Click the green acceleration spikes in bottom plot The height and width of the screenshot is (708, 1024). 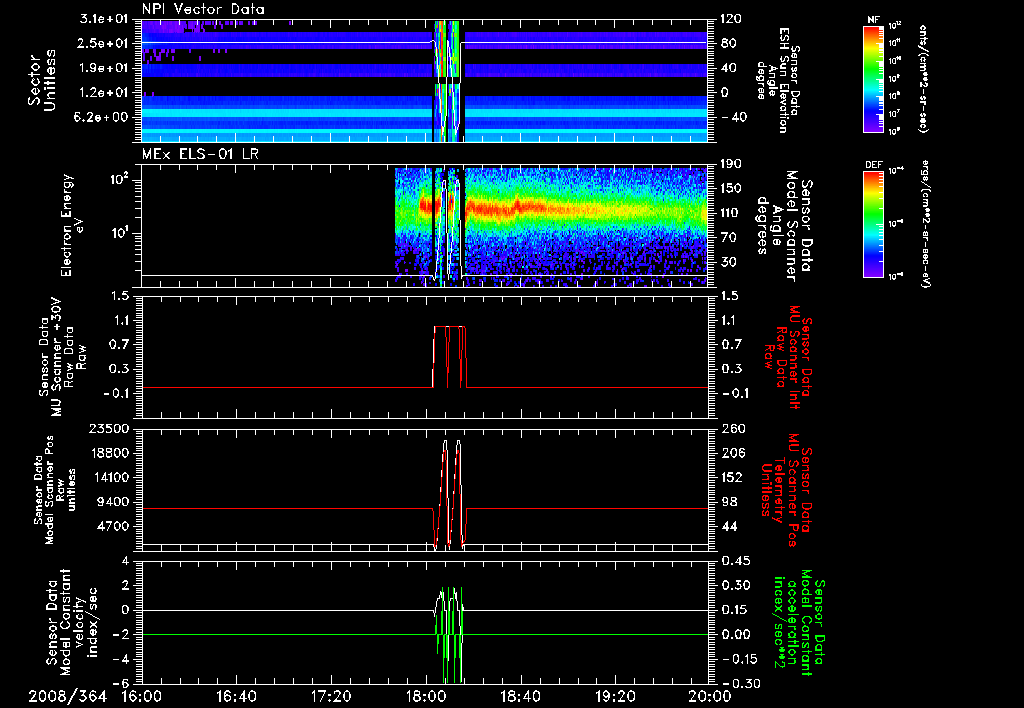tap(449, 634)
